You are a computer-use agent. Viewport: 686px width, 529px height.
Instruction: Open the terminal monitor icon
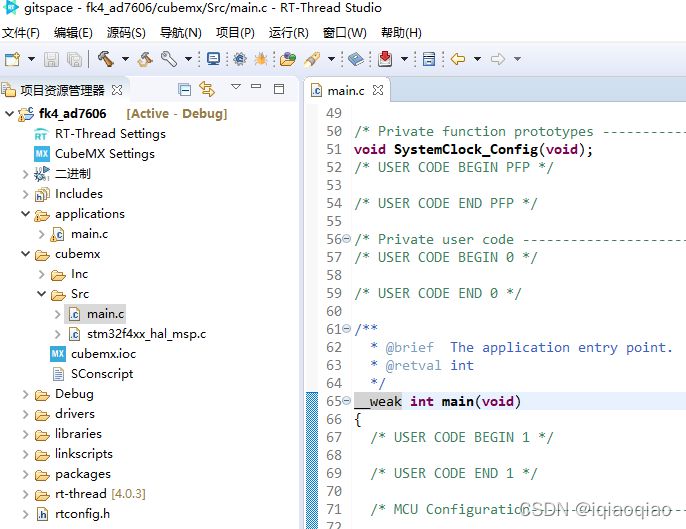pyautogui.click(x=214, y=59)
